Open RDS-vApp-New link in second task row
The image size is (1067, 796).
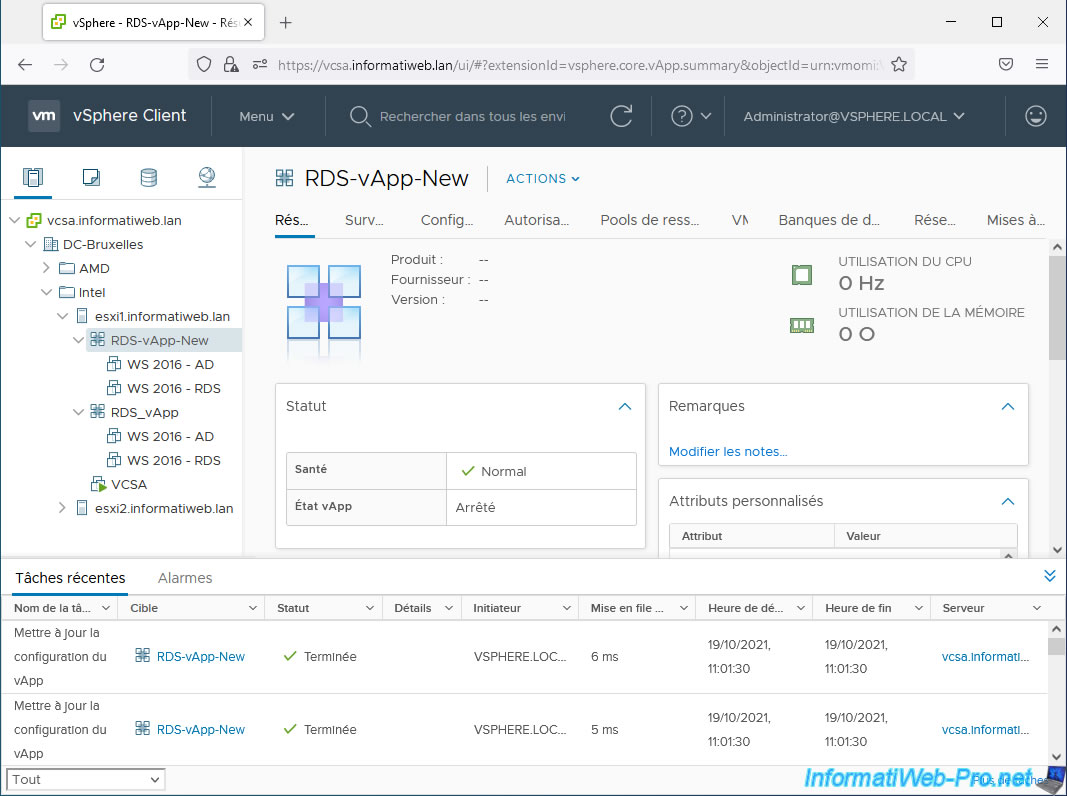(201, 729)
